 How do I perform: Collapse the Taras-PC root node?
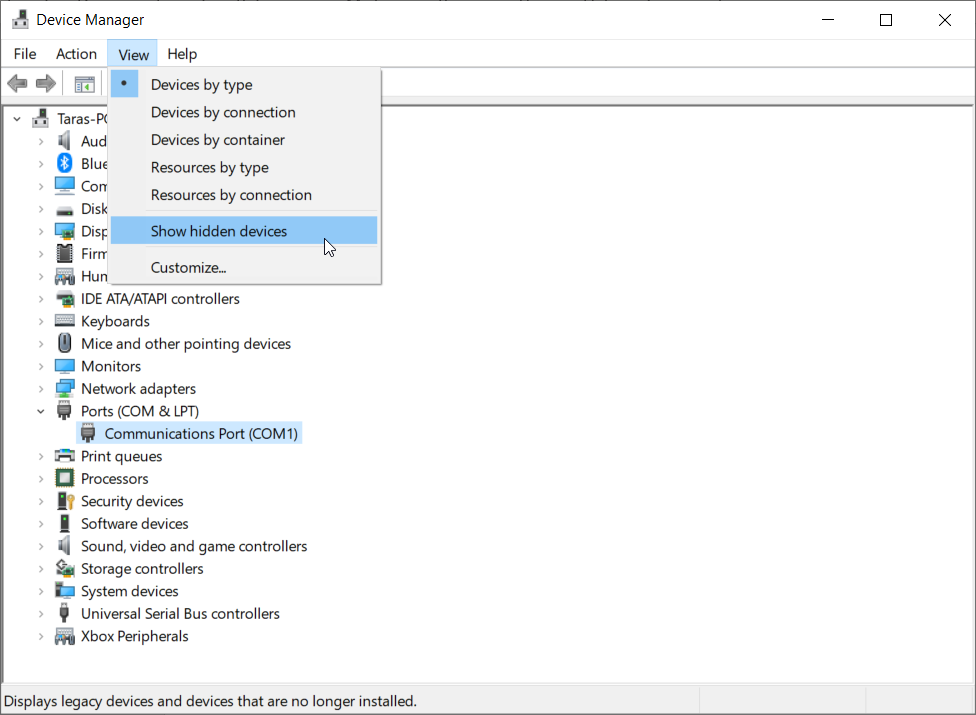pos(17,118)
